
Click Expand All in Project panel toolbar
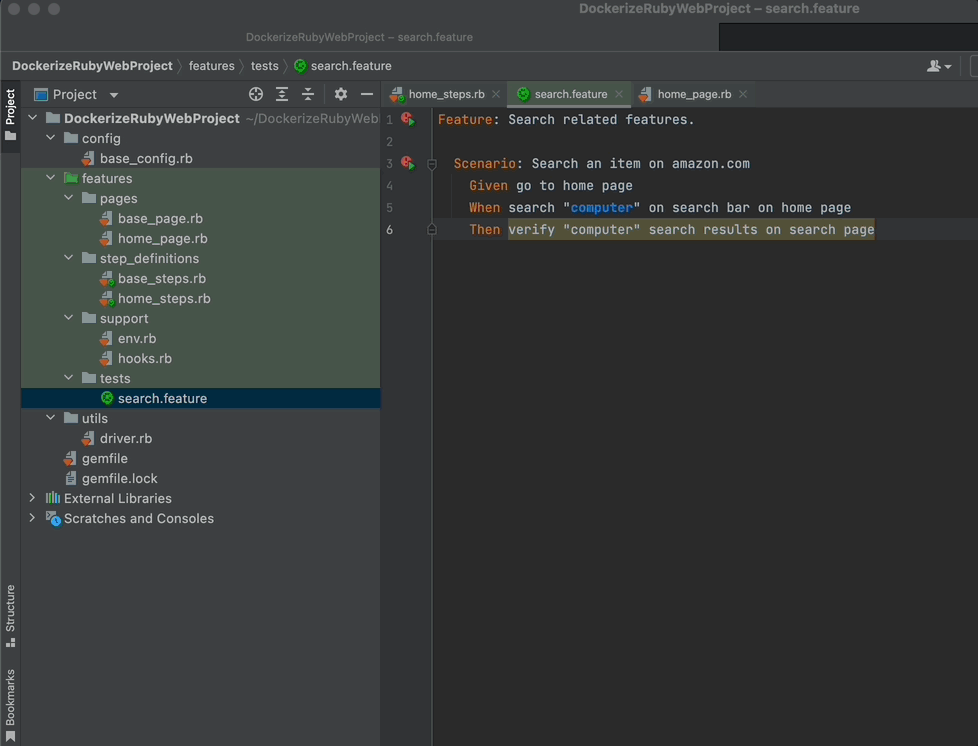(x=281, y=94)
